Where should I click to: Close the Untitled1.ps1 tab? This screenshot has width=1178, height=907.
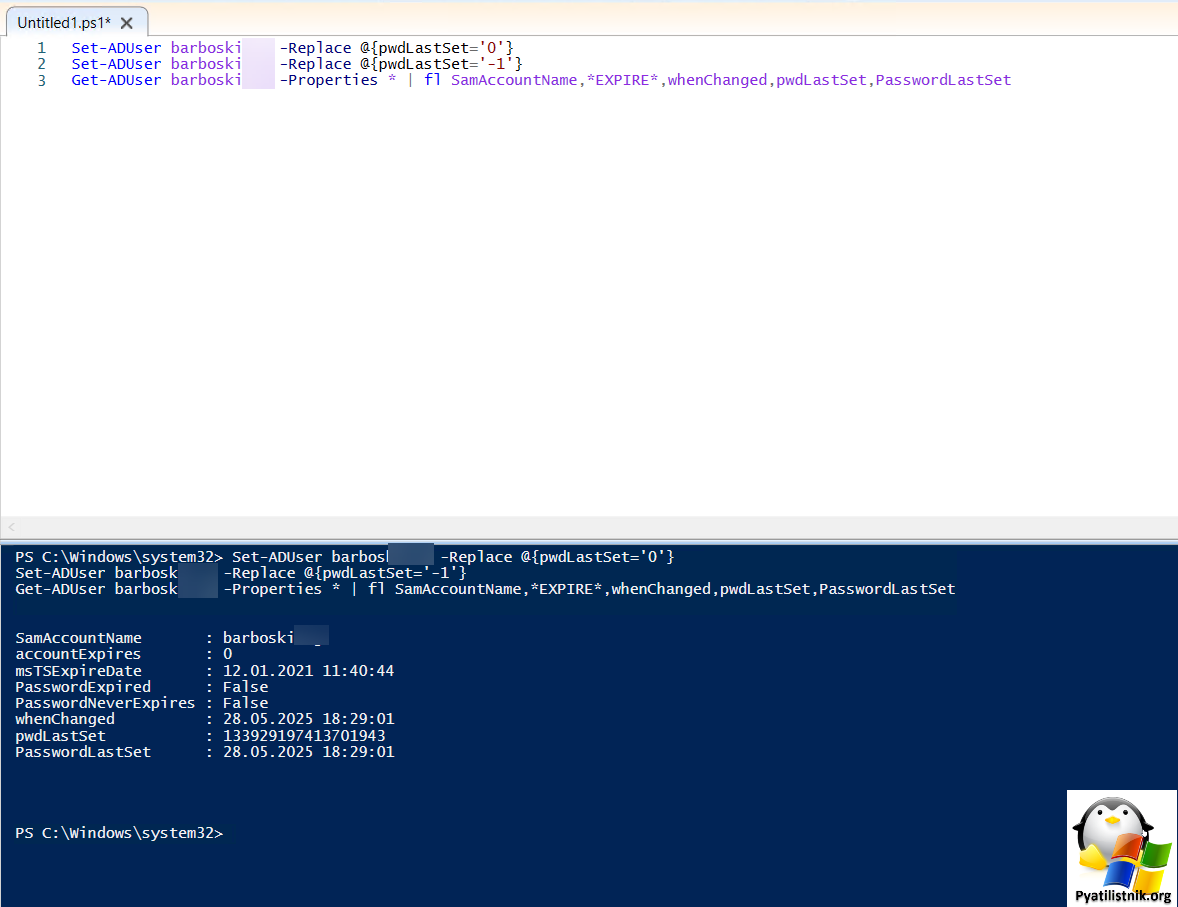pos(127,23)
